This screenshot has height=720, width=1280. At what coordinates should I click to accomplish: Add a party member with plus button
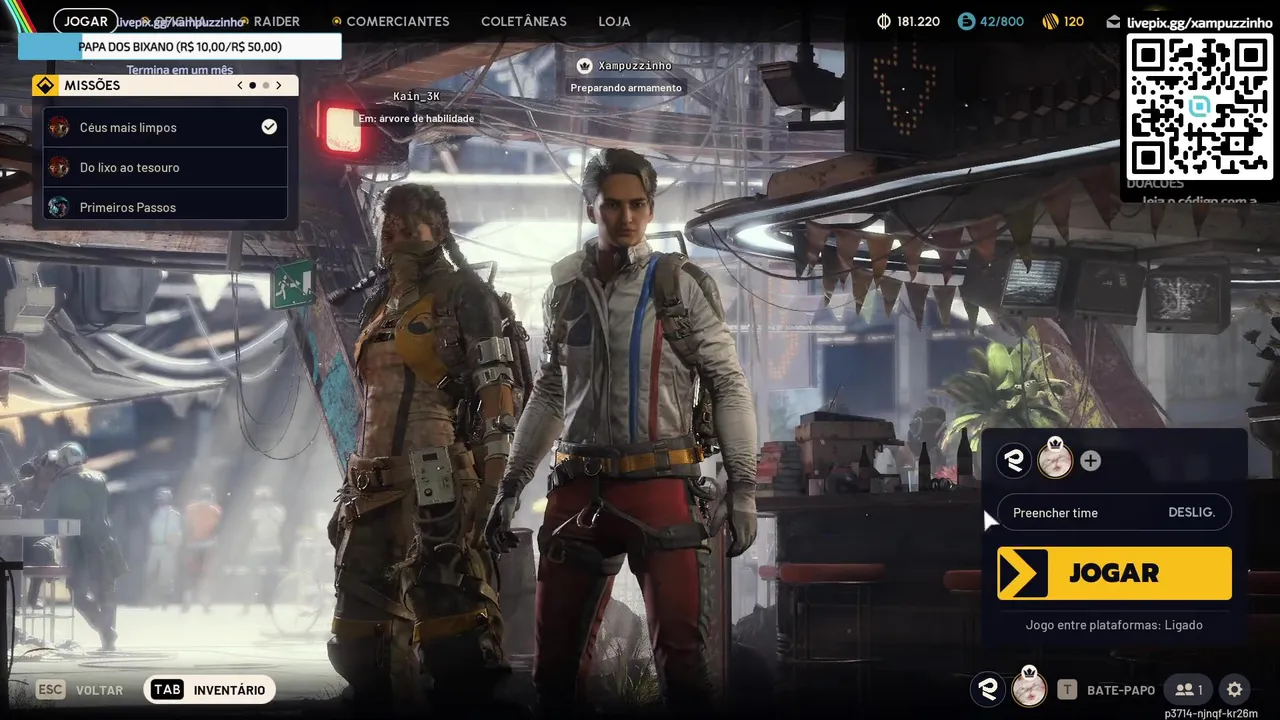tap(1091, 461)
